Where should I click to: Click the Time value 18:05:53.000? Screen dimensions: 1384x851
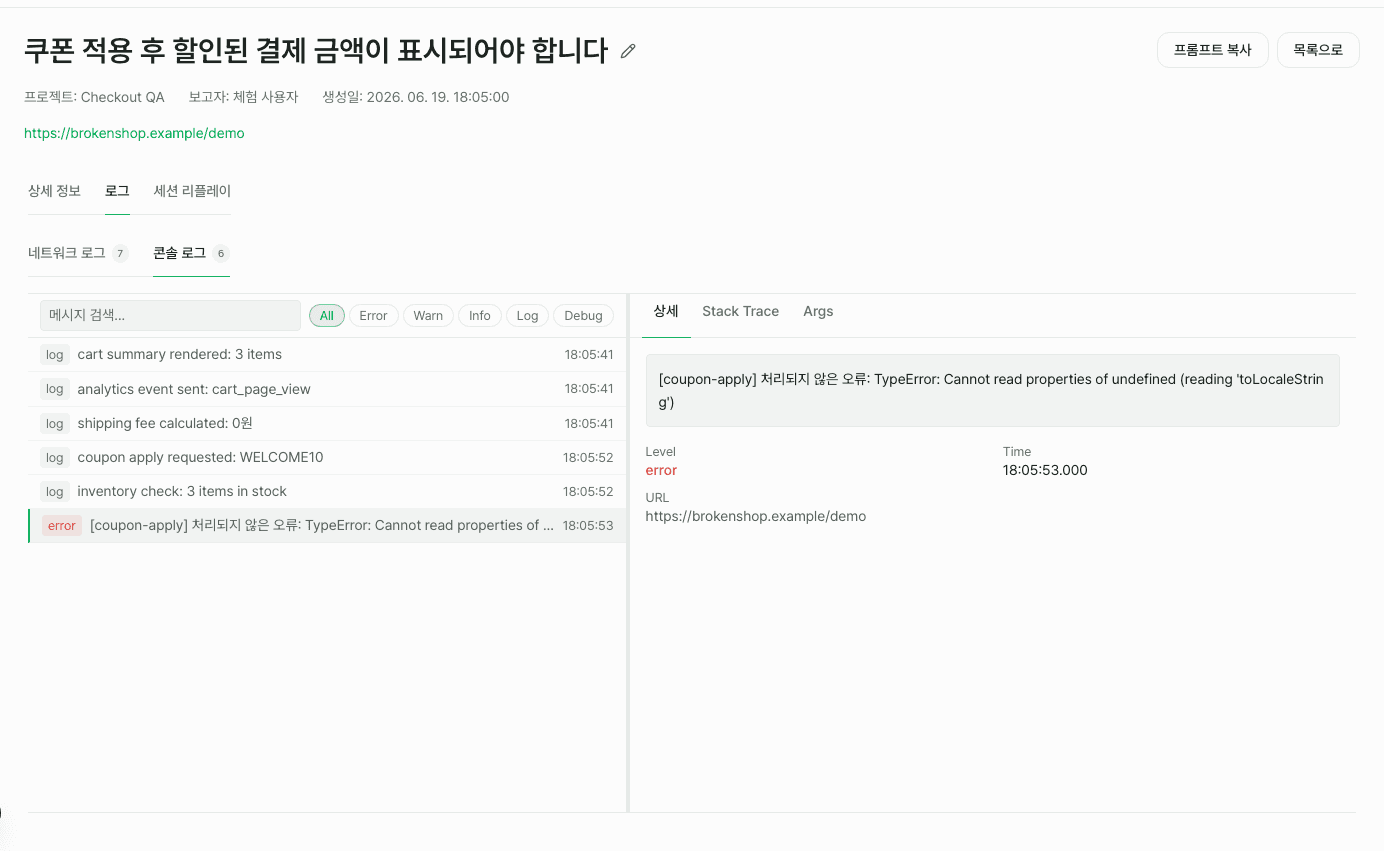coord(1045,470)
